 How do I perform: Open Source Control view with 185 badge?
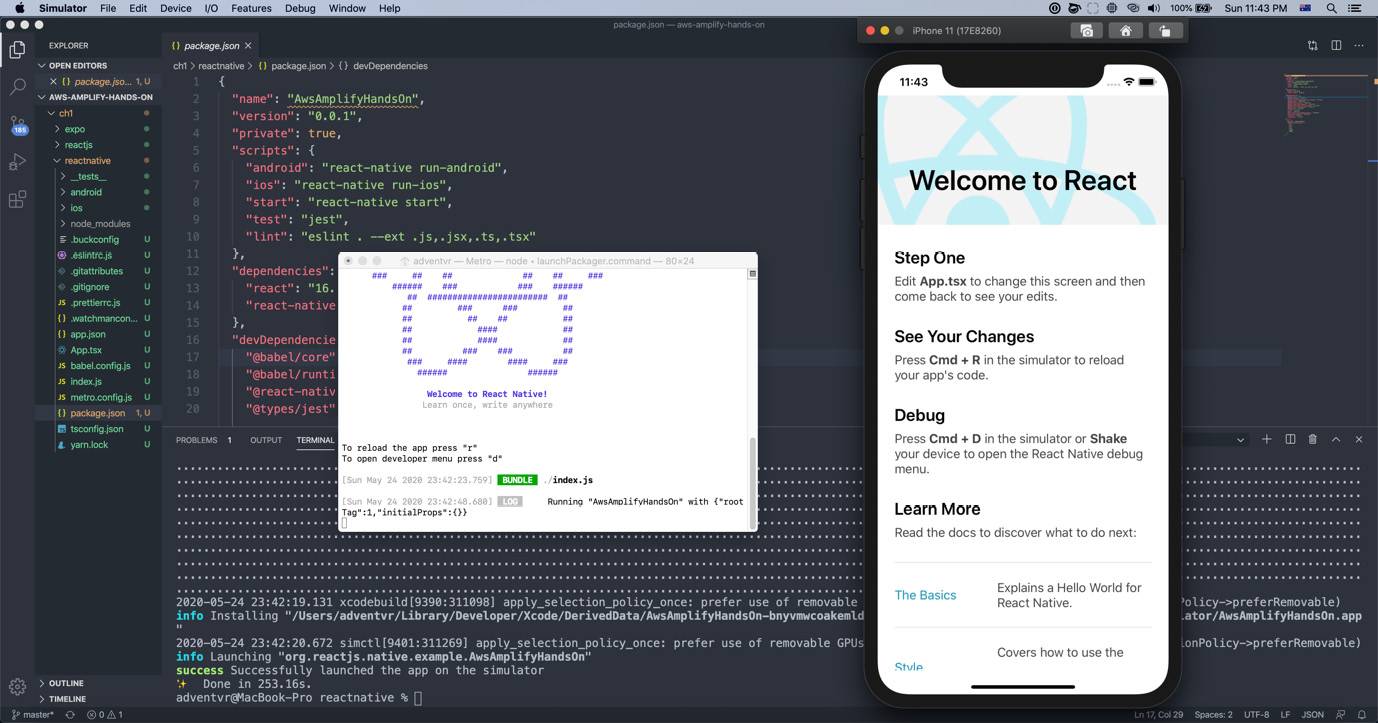click(17, 124)
